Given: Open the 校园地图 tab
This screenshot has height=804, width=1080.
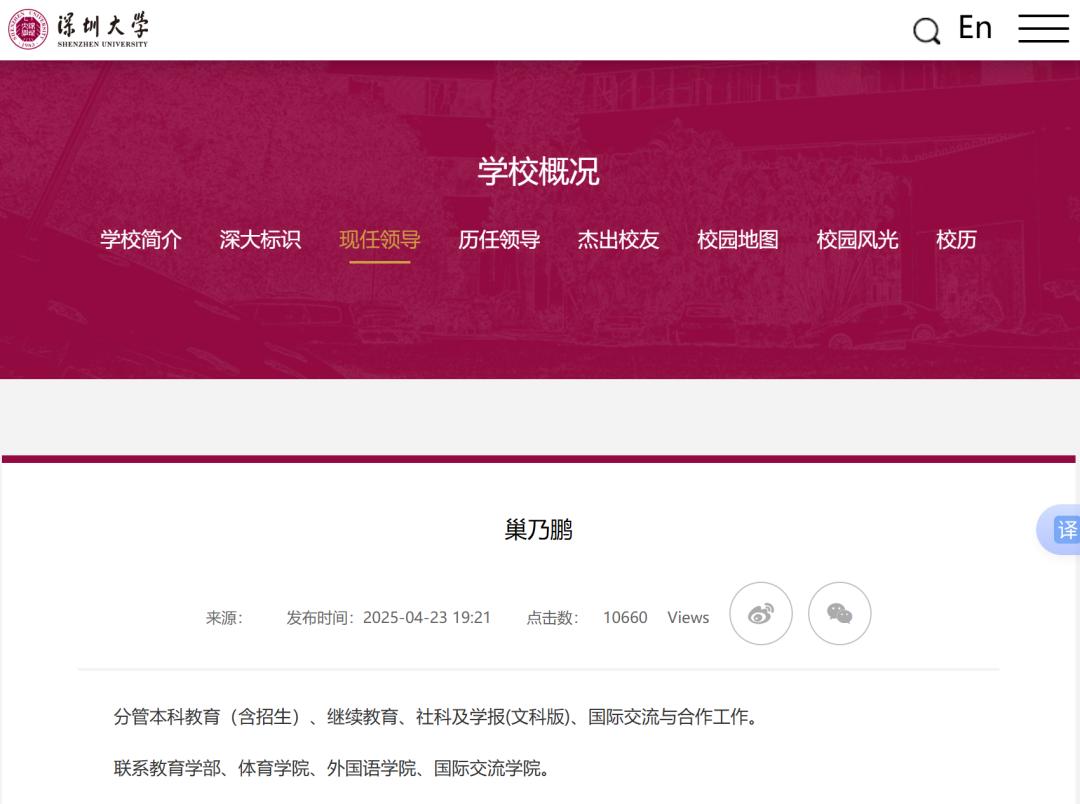Looking at the screenshot, I should [738, 240].
